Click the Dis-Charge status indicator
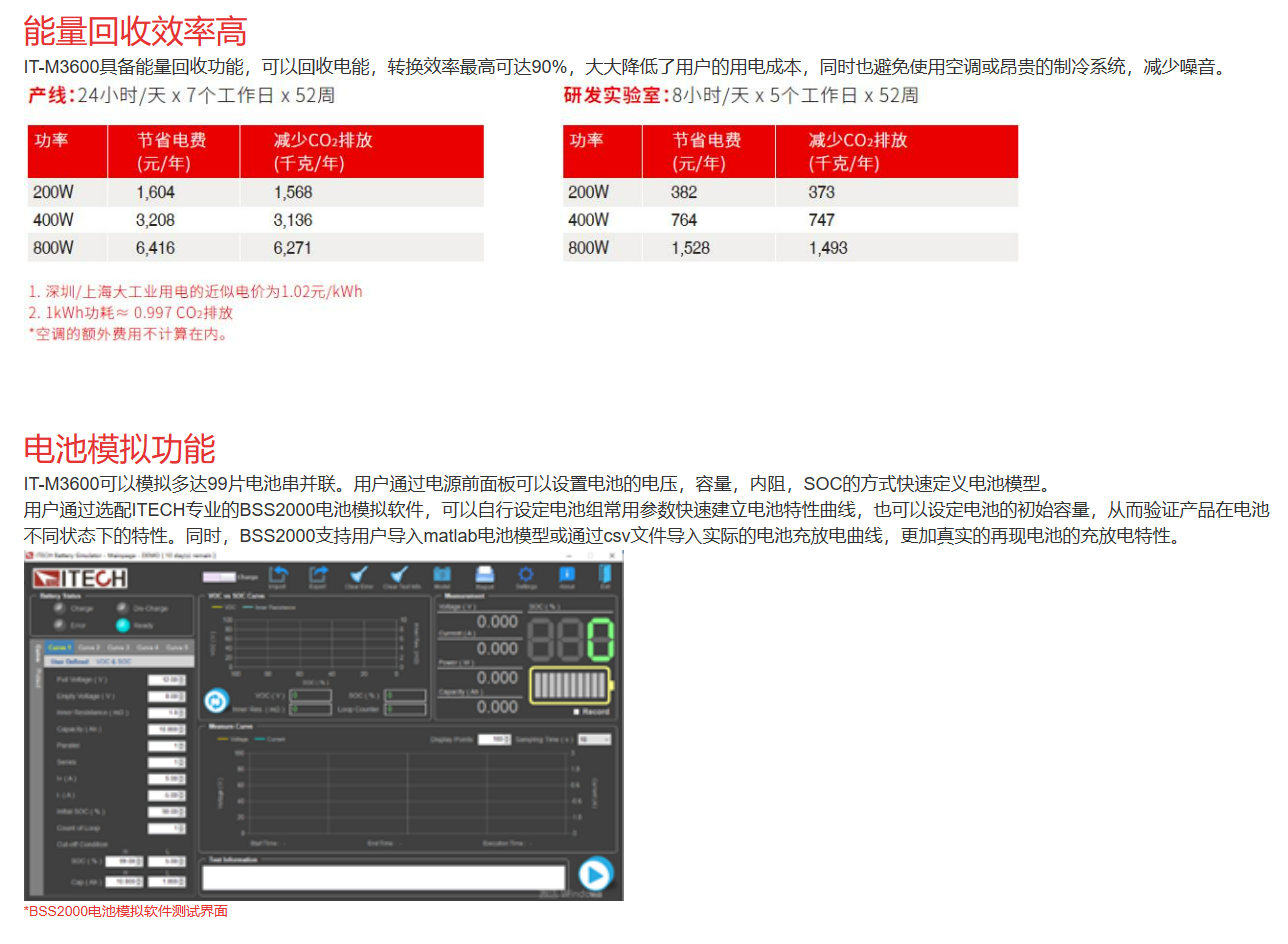The width and height of the screenshot is (1288, 944). click(x=122, y=608)
